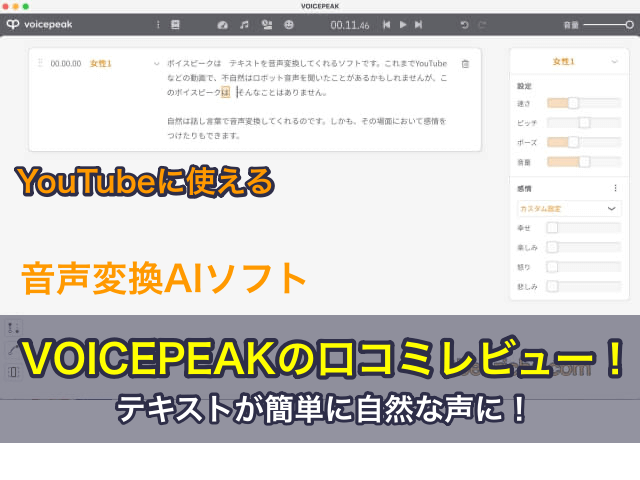The width and height of the screenshot is (640, 480).
Task: Click the curve tool icon in left strip
Action: coord(12,350)
